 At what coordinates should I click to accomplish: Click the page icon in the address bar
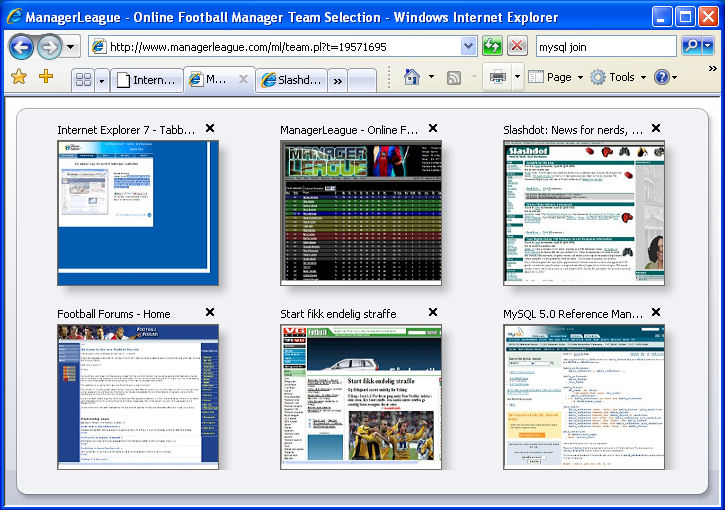99,47
